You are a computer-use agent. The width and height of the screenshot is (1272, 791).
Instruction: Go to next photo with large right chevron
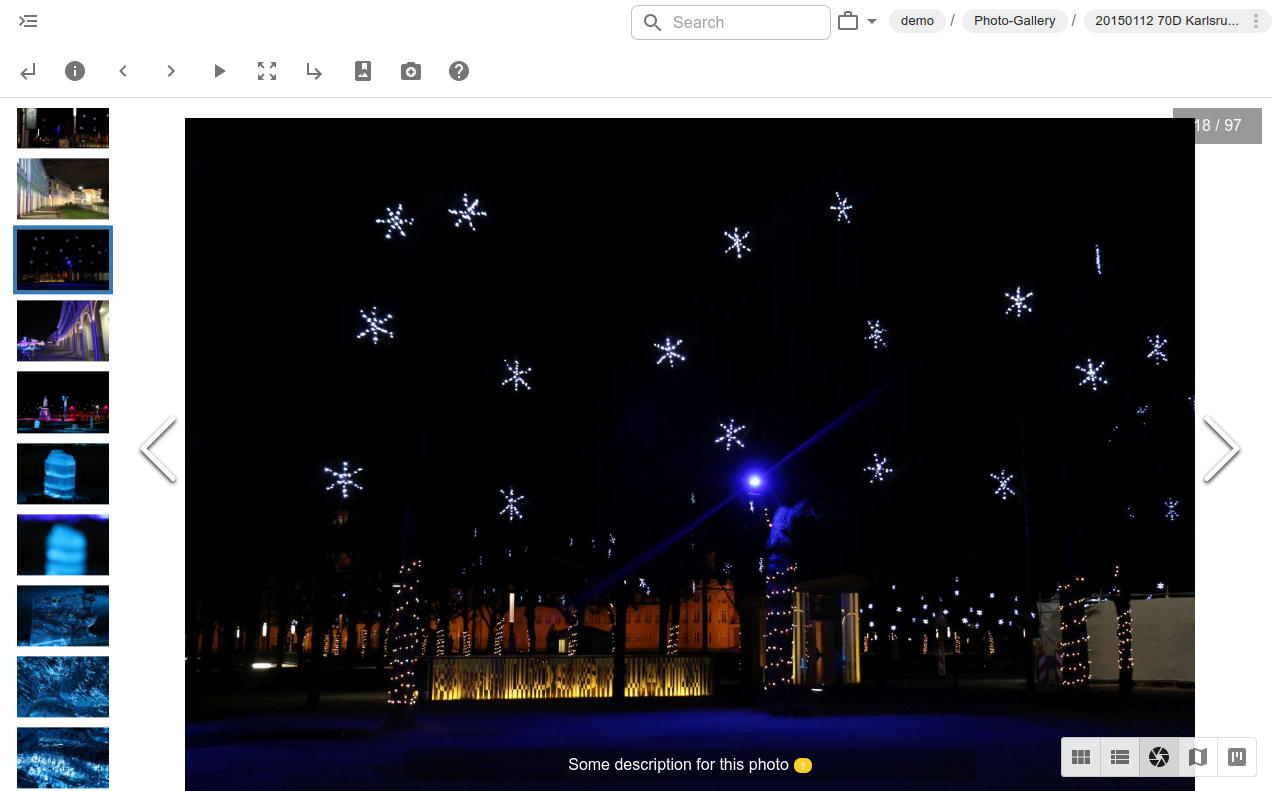point(1221,449)
